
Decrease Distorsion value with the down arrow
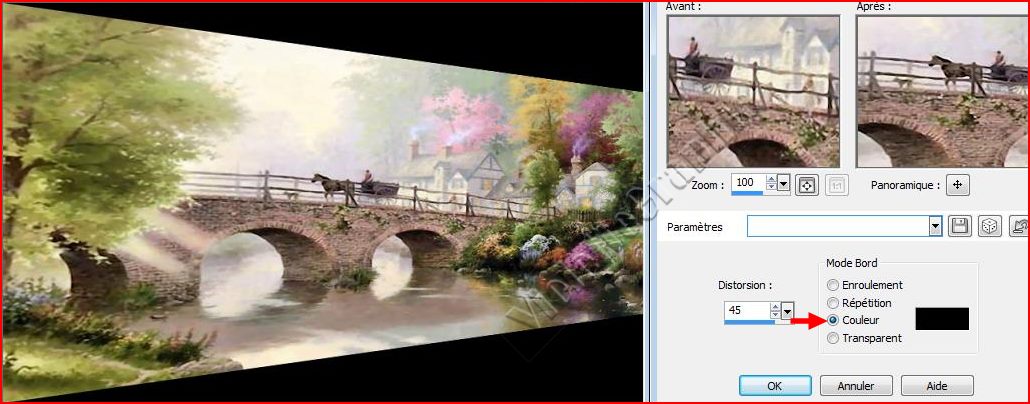tap(776, 314)
